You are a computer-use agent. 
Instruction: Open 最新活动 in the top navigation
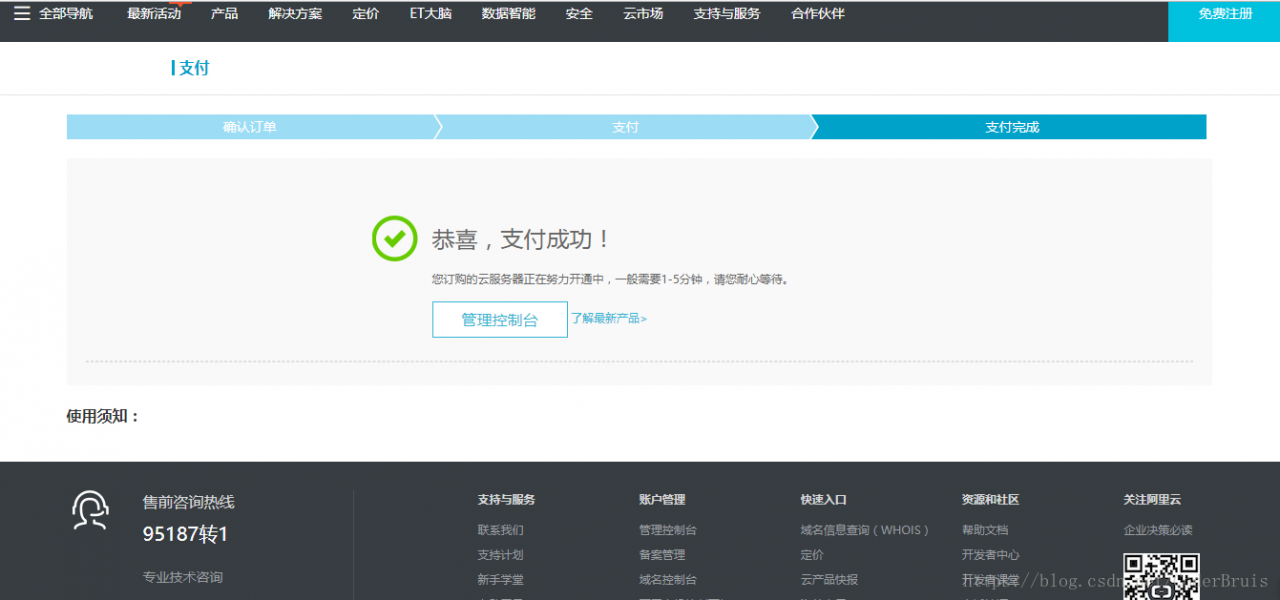pos(154,14)
